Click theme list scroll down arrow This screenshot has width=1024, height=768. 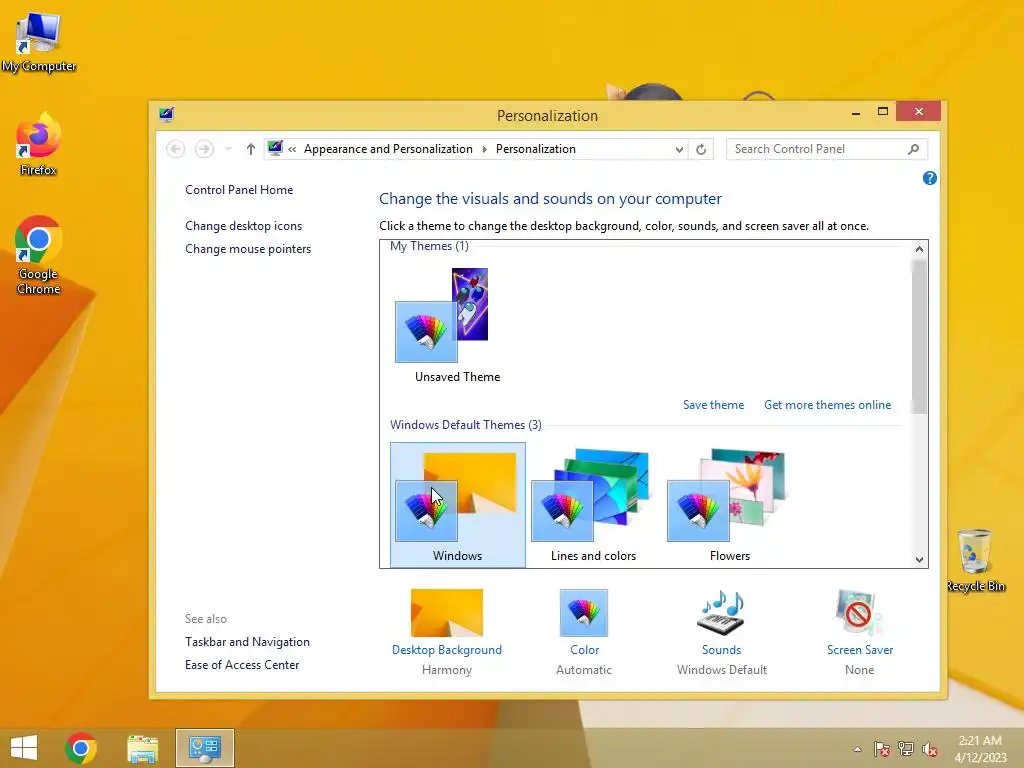pyautogui.click(x=919, y=560)
